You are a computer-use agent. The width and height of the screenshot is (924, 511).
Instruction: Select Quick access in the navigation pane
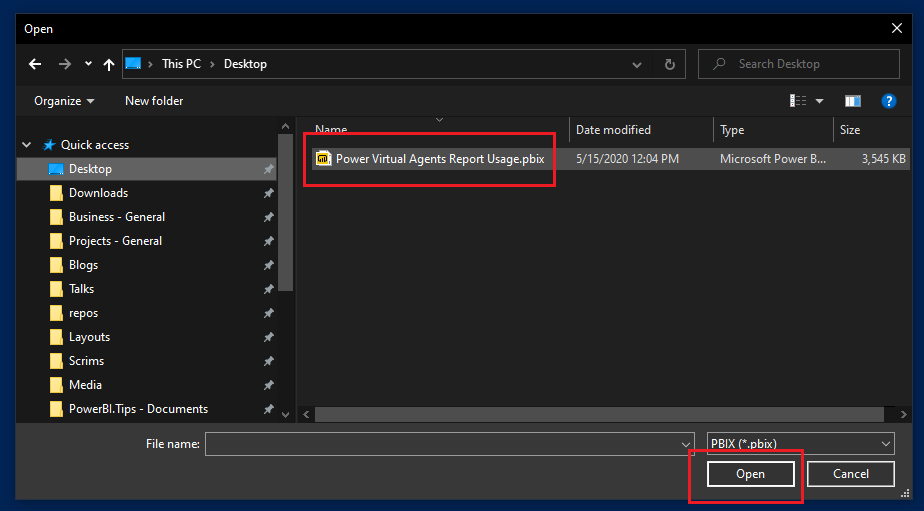pyautogui.click(x=94, y=144)
